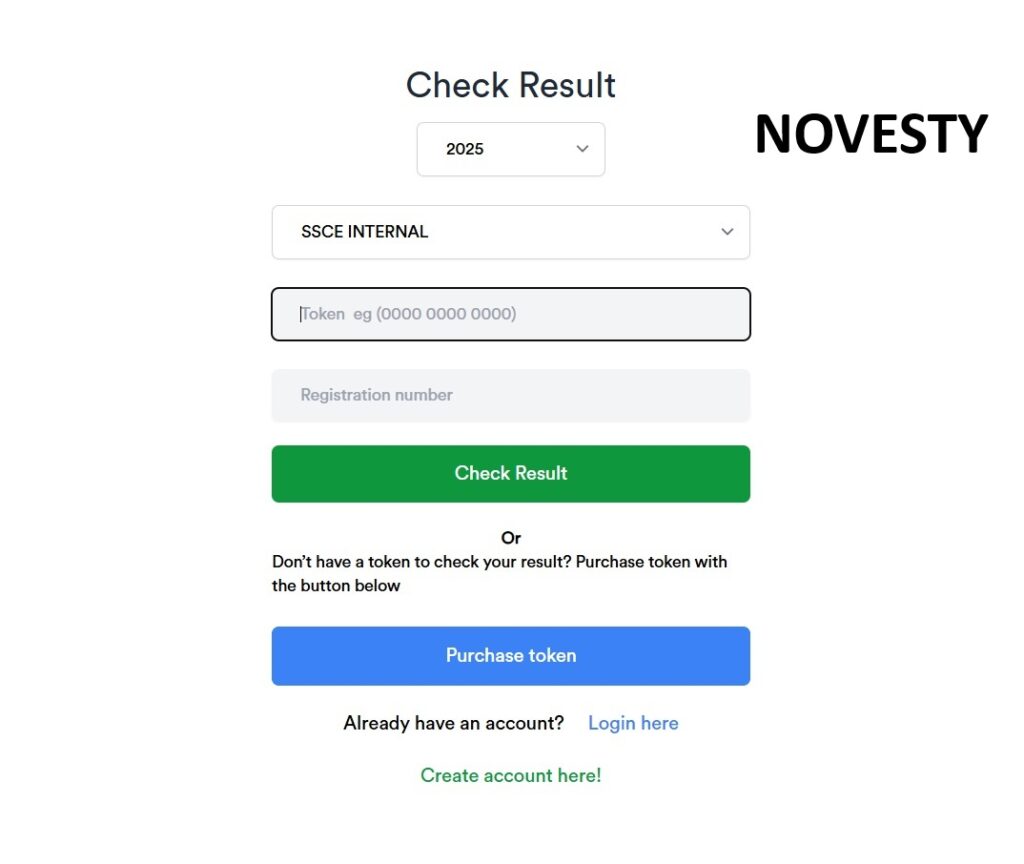Sign in using the Login here text
The width and height of the screenshot is (1024, 864).
point(632,722)
